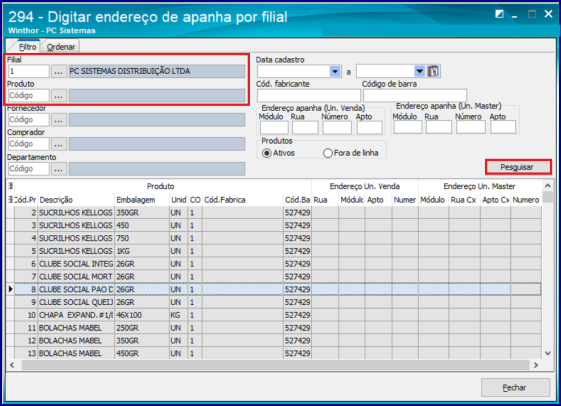The image size is (561, 406).
Task: Switch to the Ordenar tab
Action: 61,47
